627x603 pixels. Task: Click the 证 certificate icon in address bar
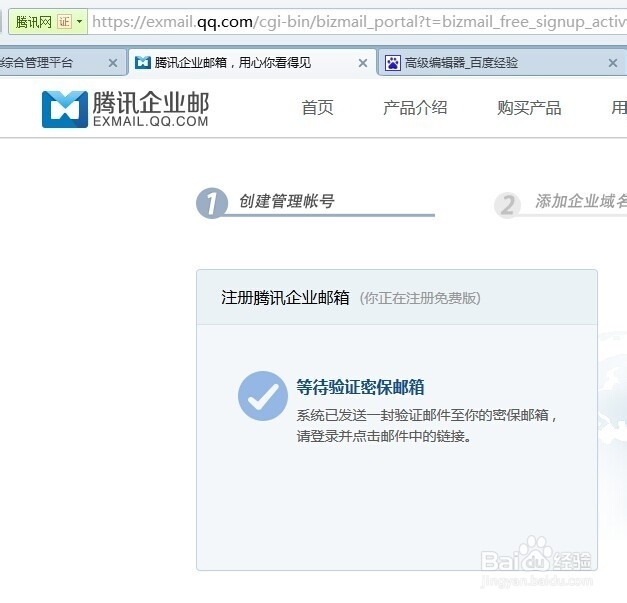point(64,21)
